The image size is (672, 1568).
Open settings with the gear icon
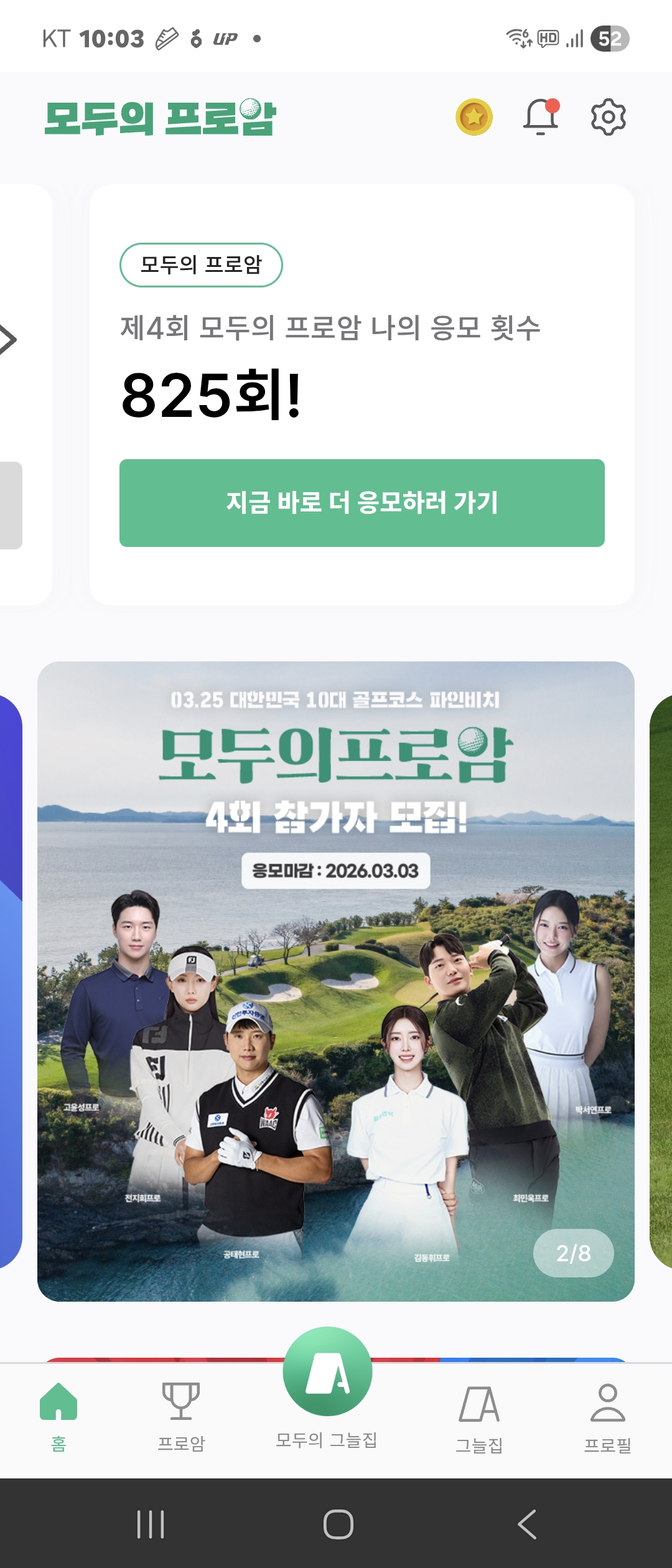(x=608, y=117)
